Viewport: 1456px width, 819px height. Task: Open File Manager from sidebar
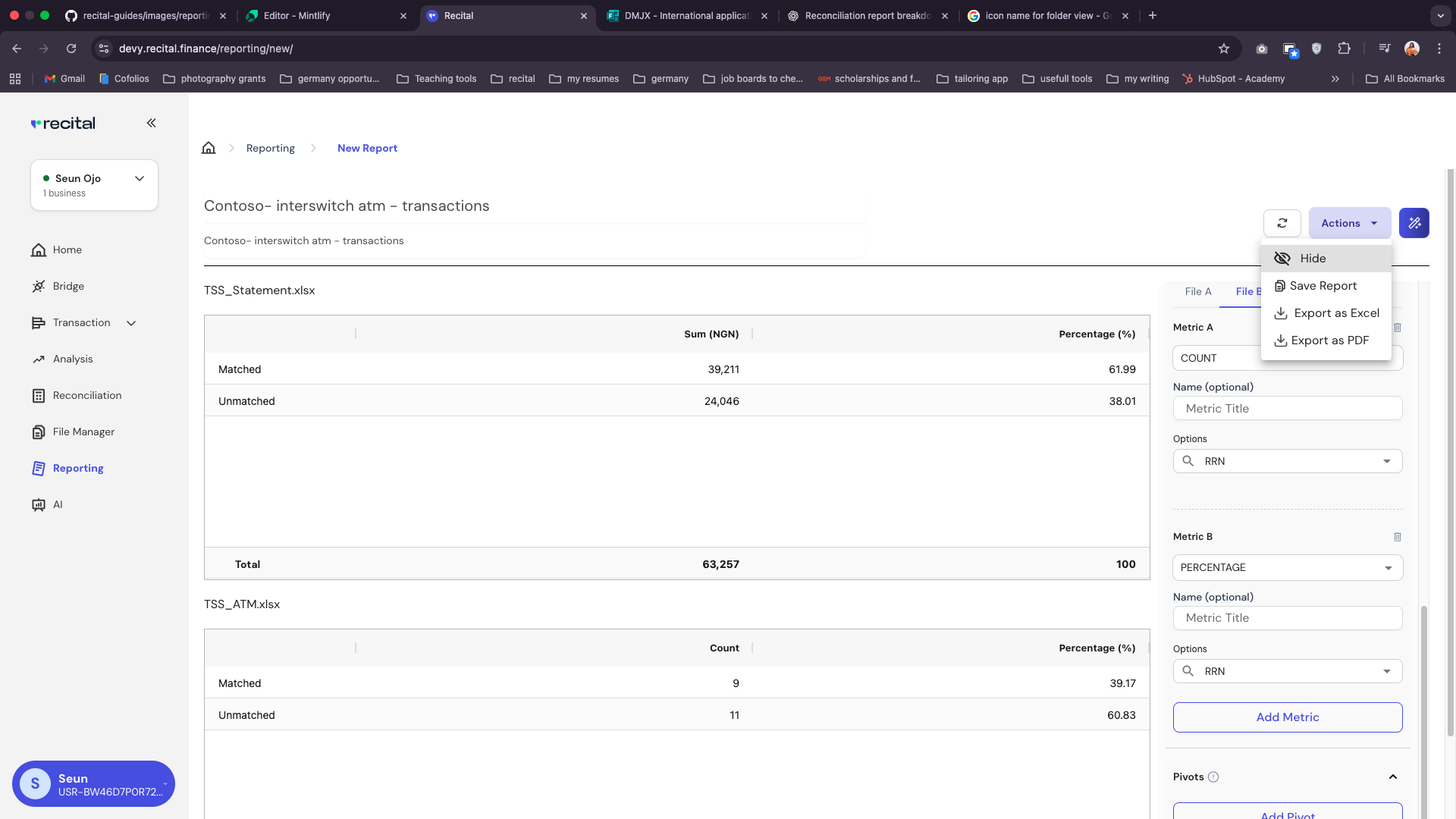(x=83, y=431)
